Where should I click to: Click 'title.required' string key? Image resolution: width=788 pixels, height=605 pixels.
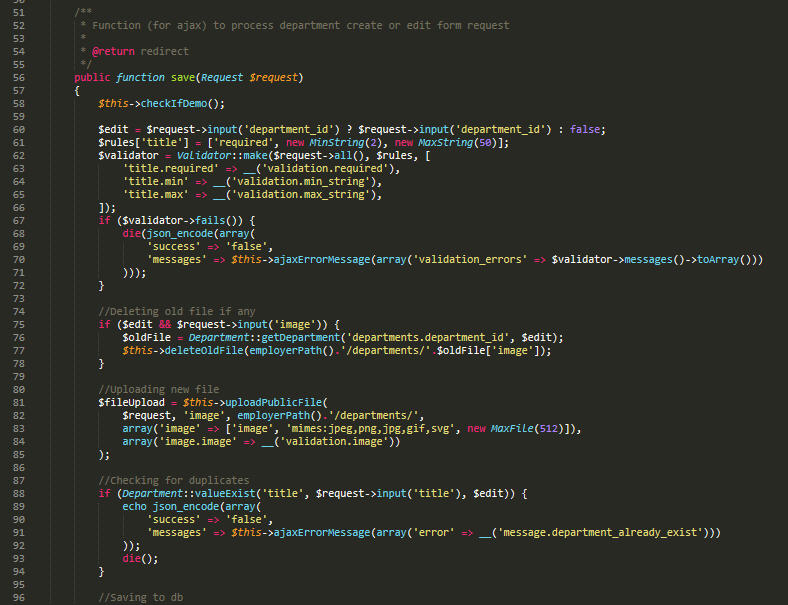pyautogui.click(x=171, y=169)
